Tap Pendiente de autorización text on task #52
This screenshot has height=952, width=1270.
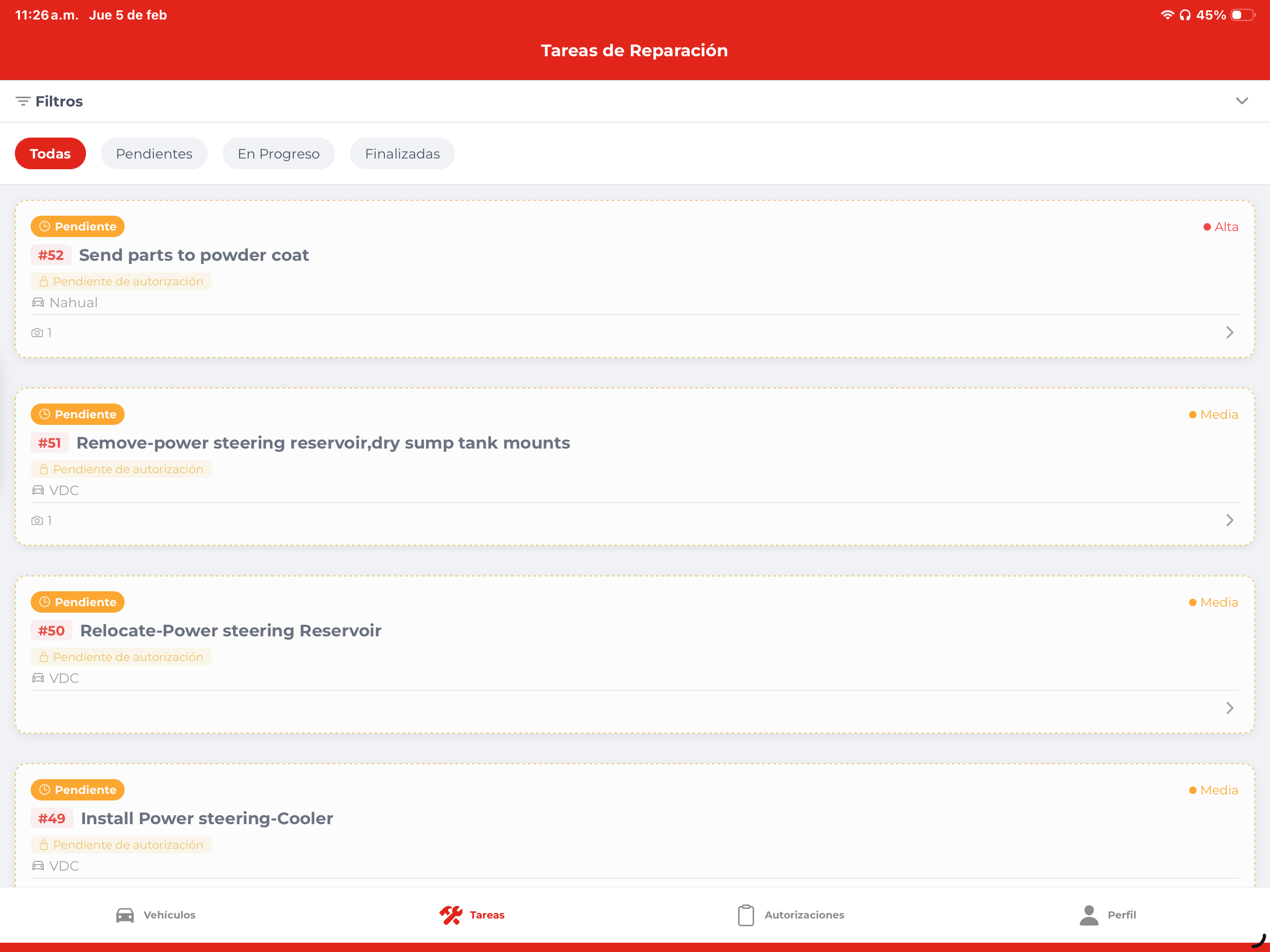(128, 281)
